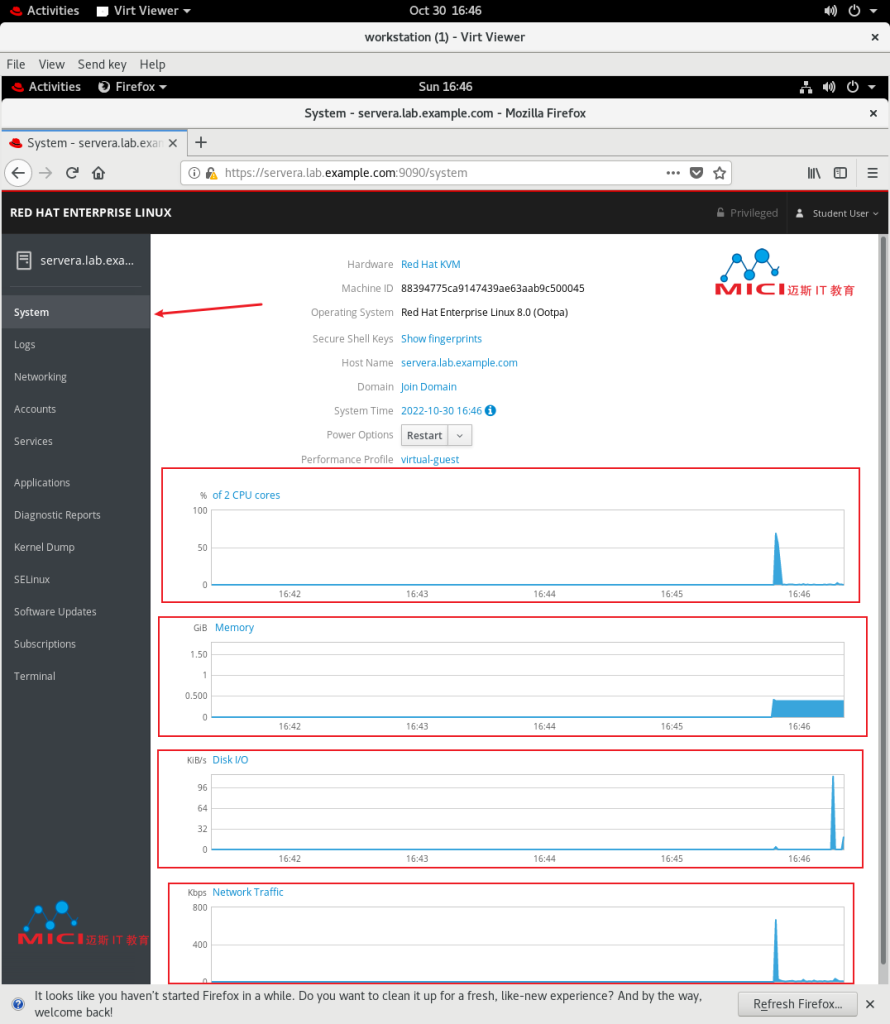The image size is (890, 1024).
Task: Dismiss the Refresh Firefox notification bar
Action: coord(870,1004)
